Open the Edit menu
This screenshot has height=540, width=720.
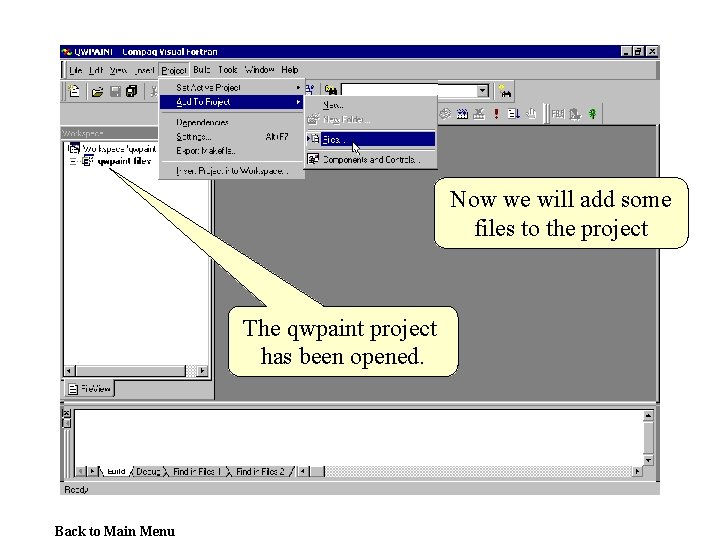[96, 70]
